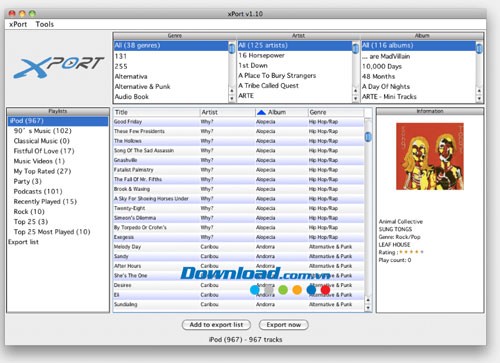Click Artist list scroll down arrow
500x363 pixels.
click(x=355, y=98)
